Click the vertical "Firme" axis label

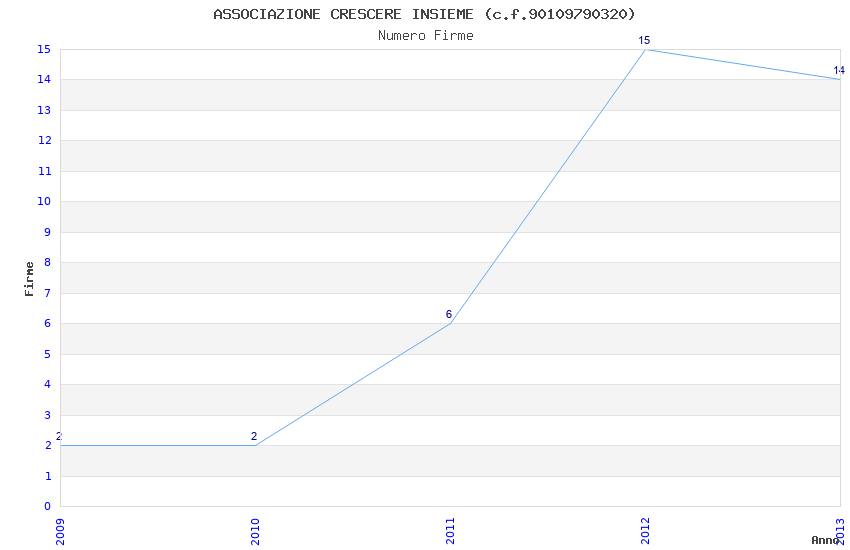(29, 278)
